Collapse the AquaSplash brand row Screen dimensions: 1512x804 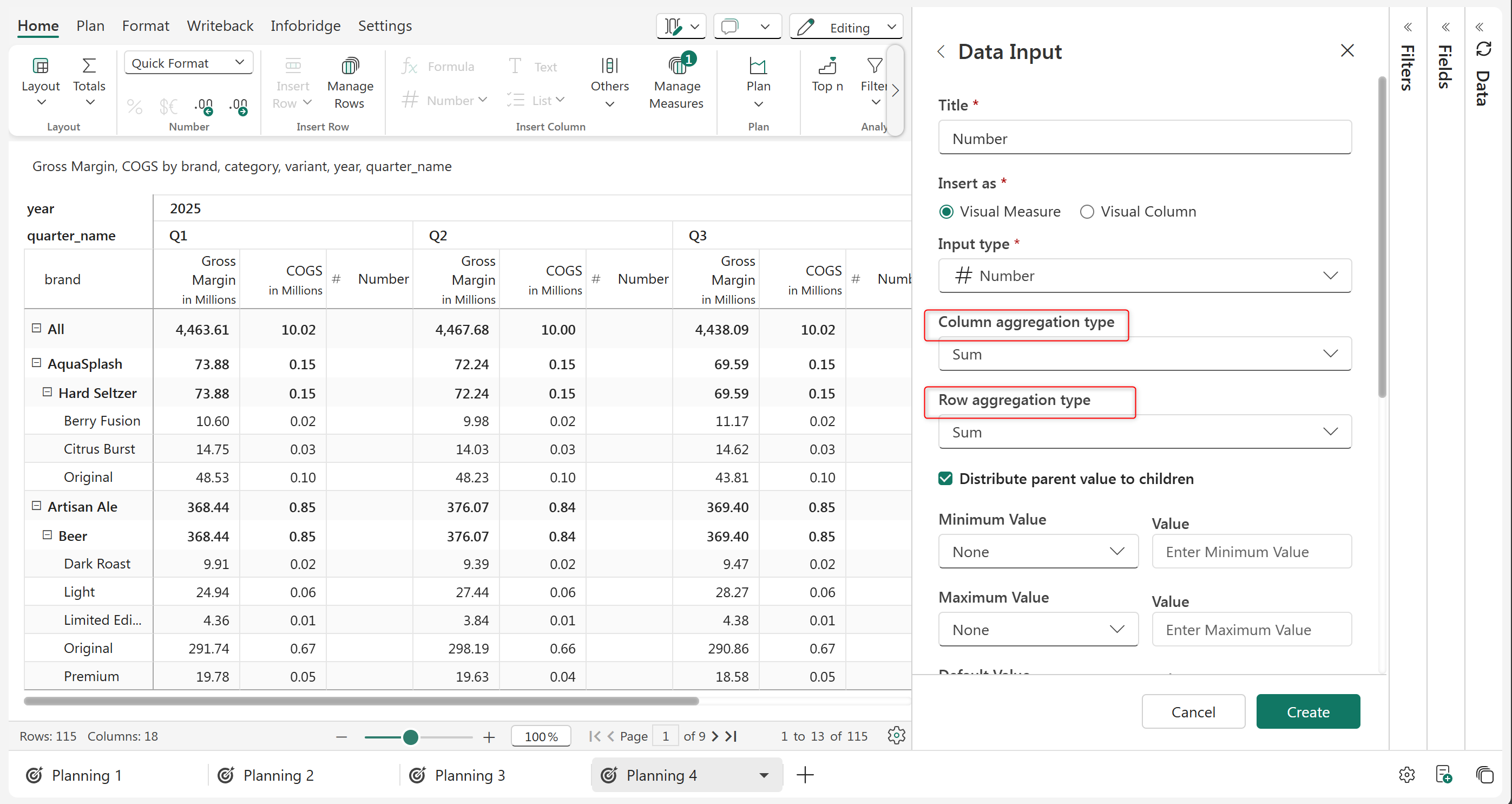click(x=36, y=363)
